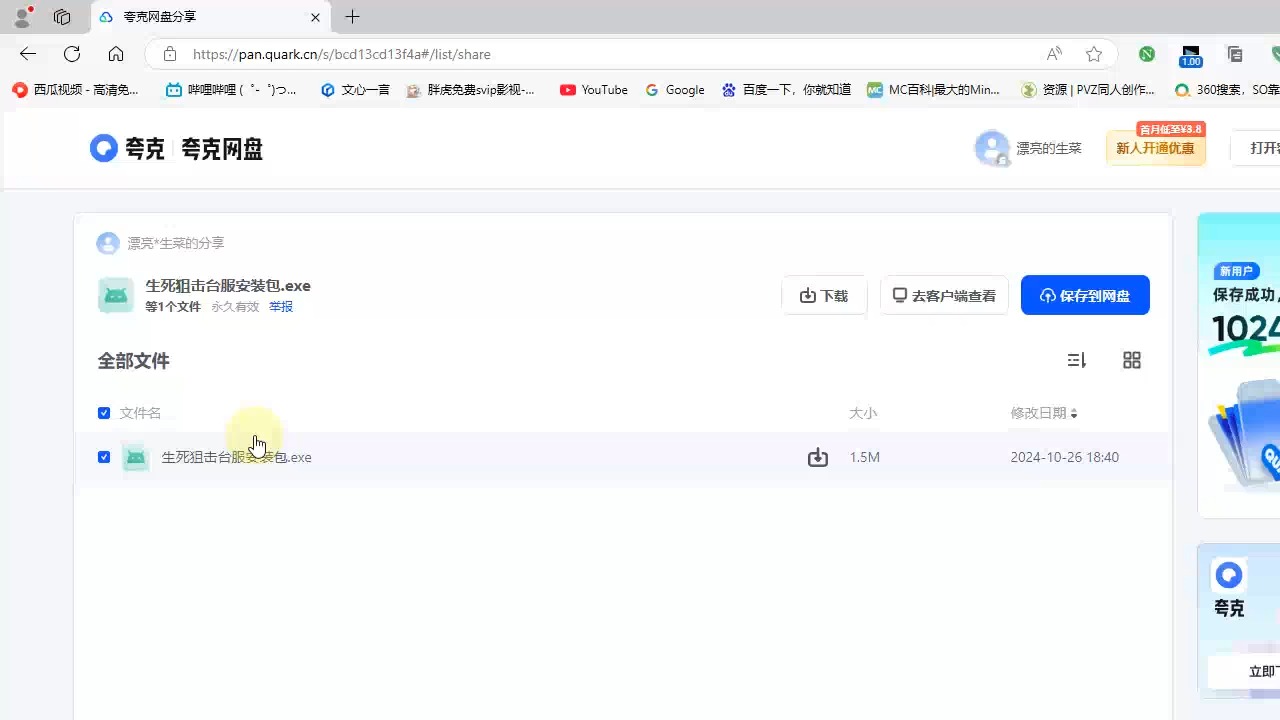Open browser profile avatar icon
This screenshot has height=720, width=1280.
click(22, 16)
